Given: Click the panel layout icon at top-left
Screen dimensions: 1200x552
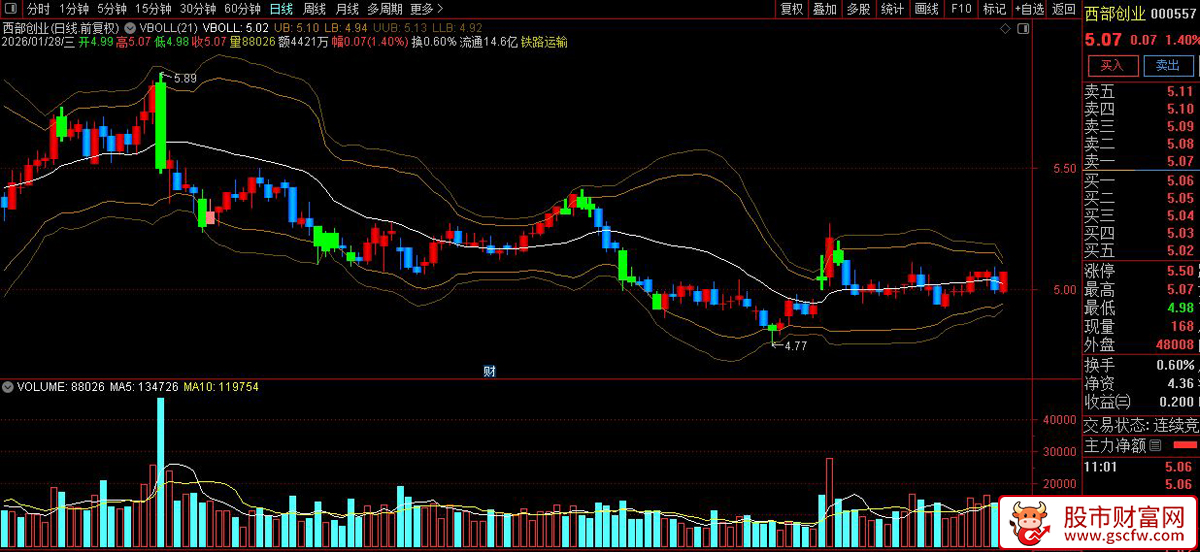Looking at the screenshot, I should click(11, 9).
